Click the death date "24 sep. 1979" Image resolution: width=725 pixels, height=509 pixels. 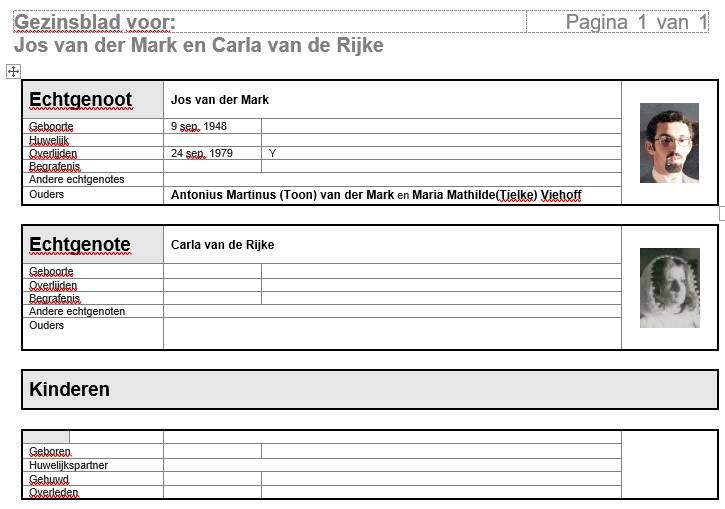[202, 153]
